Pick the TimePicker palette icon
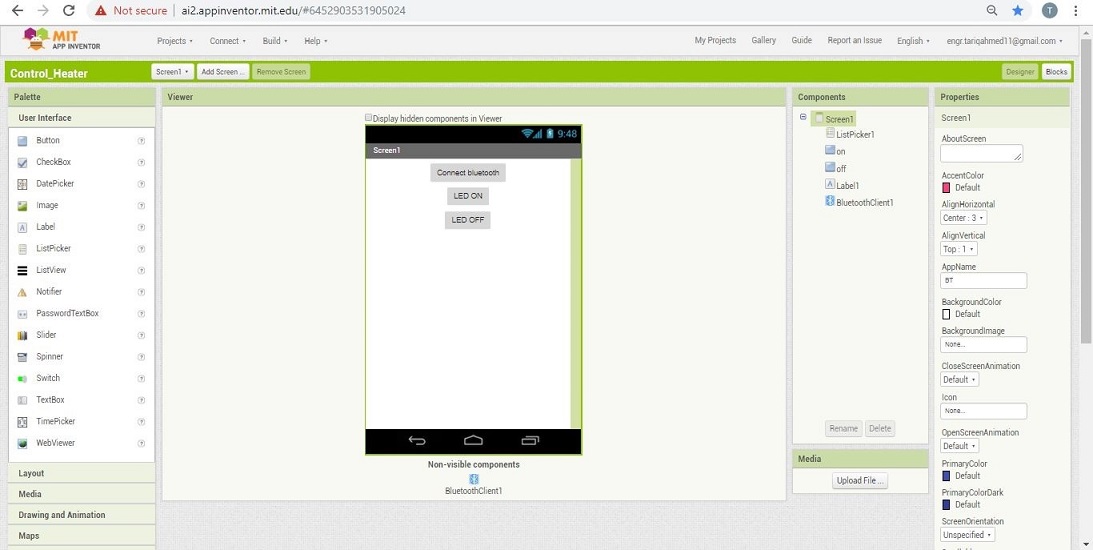The width and height of the screenshot is (1093, 550). tap(22, 422)
